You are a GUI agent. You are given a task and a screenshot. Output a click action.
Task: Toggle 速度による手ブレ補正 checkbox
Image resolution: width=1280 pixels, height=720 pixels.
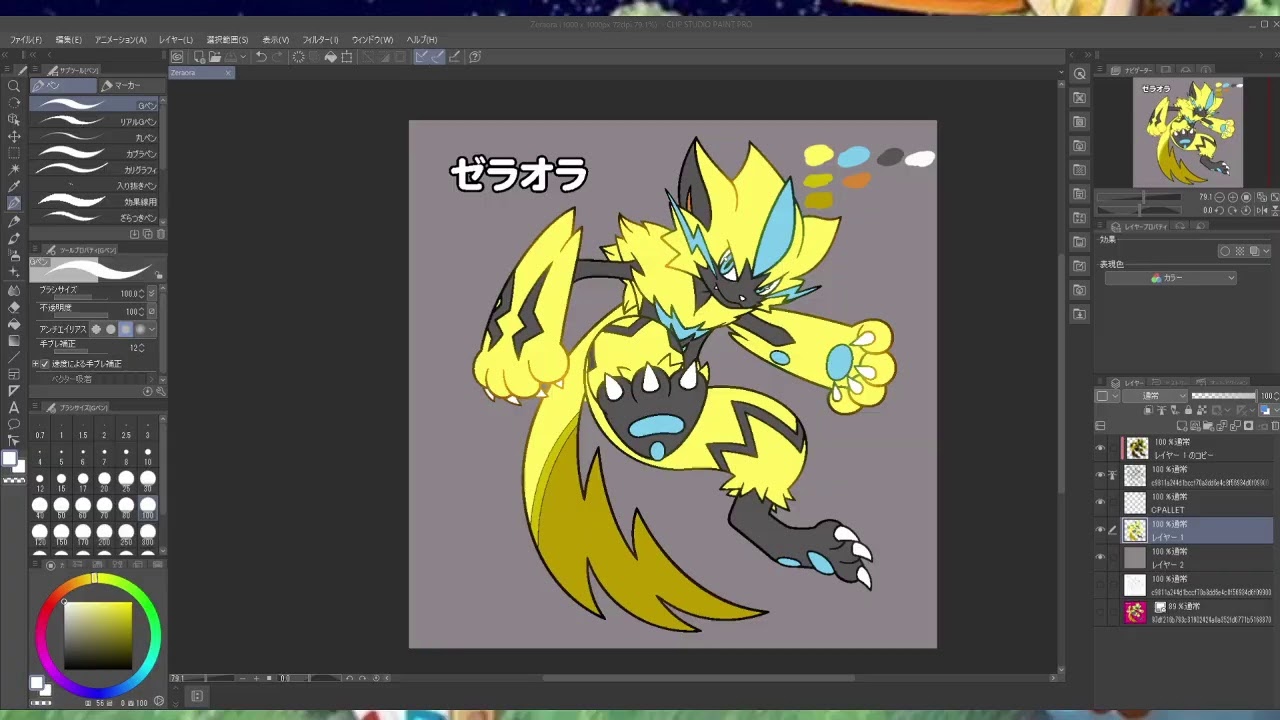click(x=44, y=364)
